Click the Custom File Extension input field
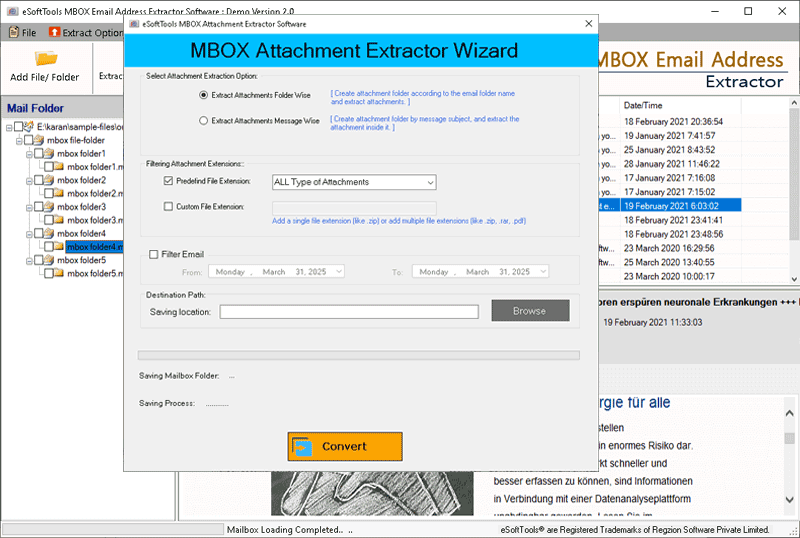 click(x=354, y=208)
